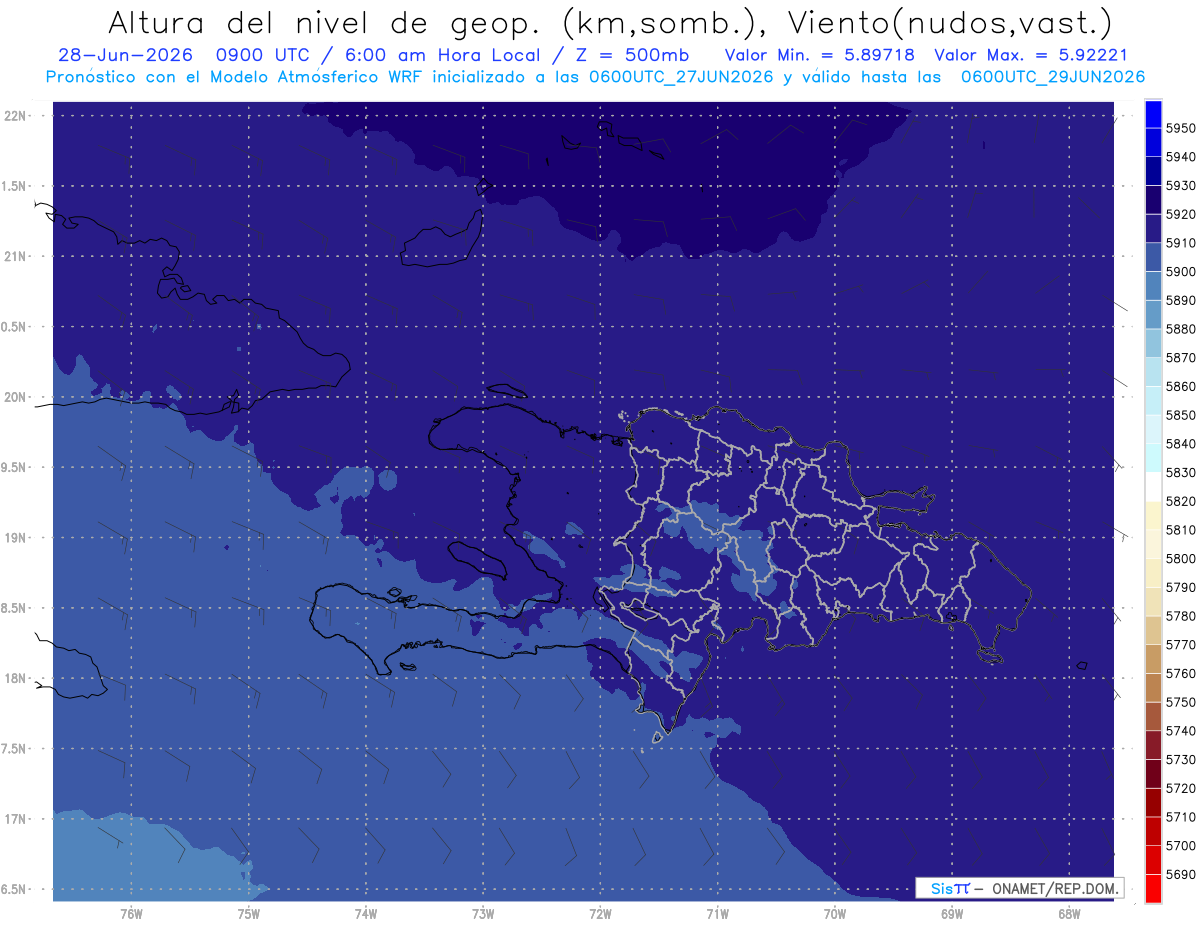Screen dimensions: 1200x927
Task: Click the 5720 colorbar label
Action: point(1180,788)
